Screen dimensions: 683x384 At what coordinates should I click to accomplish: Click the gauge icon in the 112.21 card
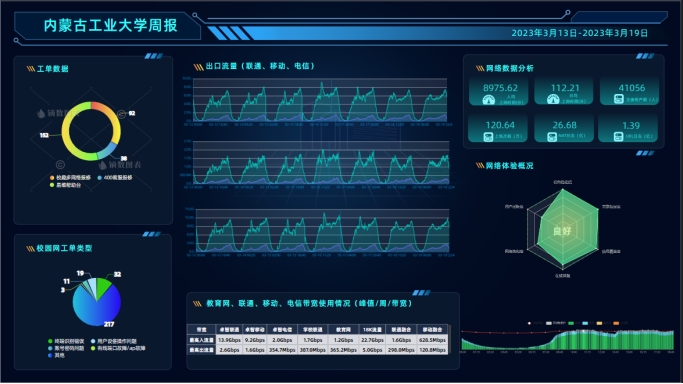coord(553,100)
